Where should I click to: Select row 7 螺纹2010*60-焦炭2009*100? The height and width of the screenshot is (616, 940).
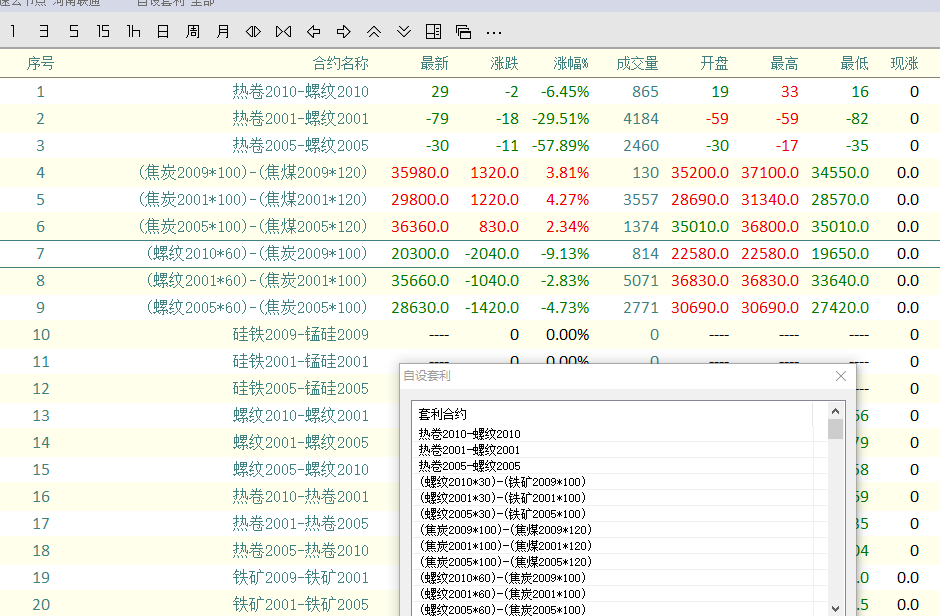(258, 254)
